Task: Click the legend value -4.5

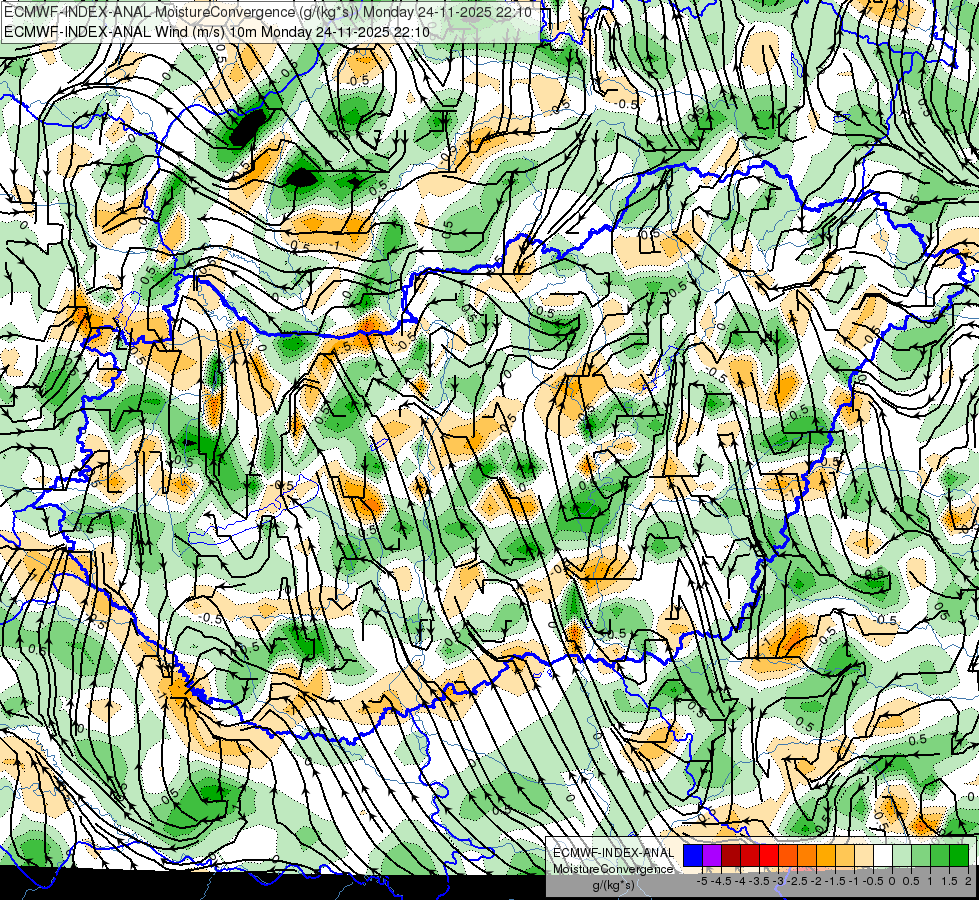Action: [721, 881]
